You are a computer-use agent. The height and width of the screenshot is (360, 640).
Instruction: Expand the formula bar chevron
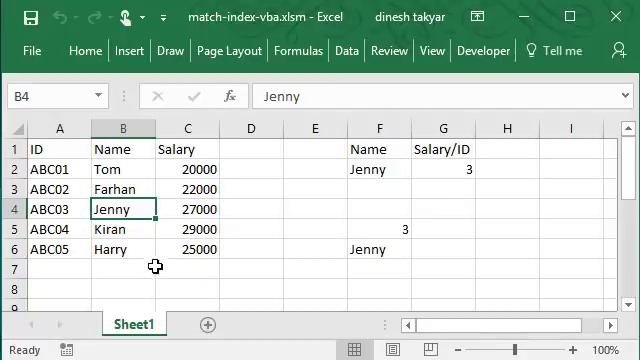tap(625, 96)
